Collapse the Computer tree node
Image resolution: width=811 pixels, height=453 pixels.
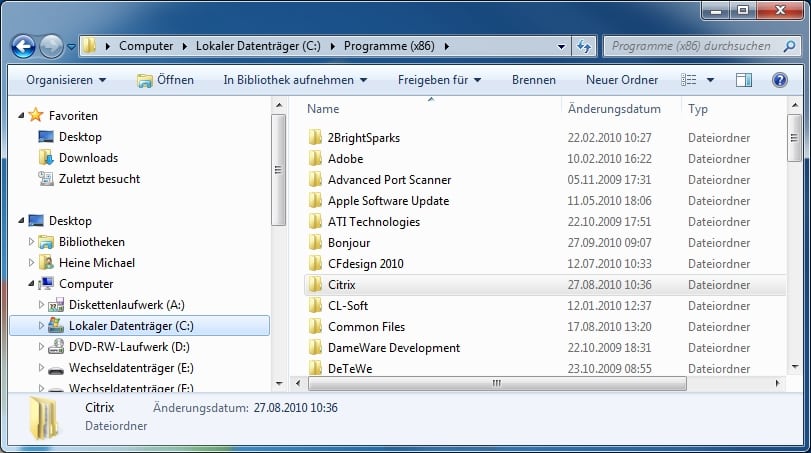pyautogui.click(x=32, y=284)
